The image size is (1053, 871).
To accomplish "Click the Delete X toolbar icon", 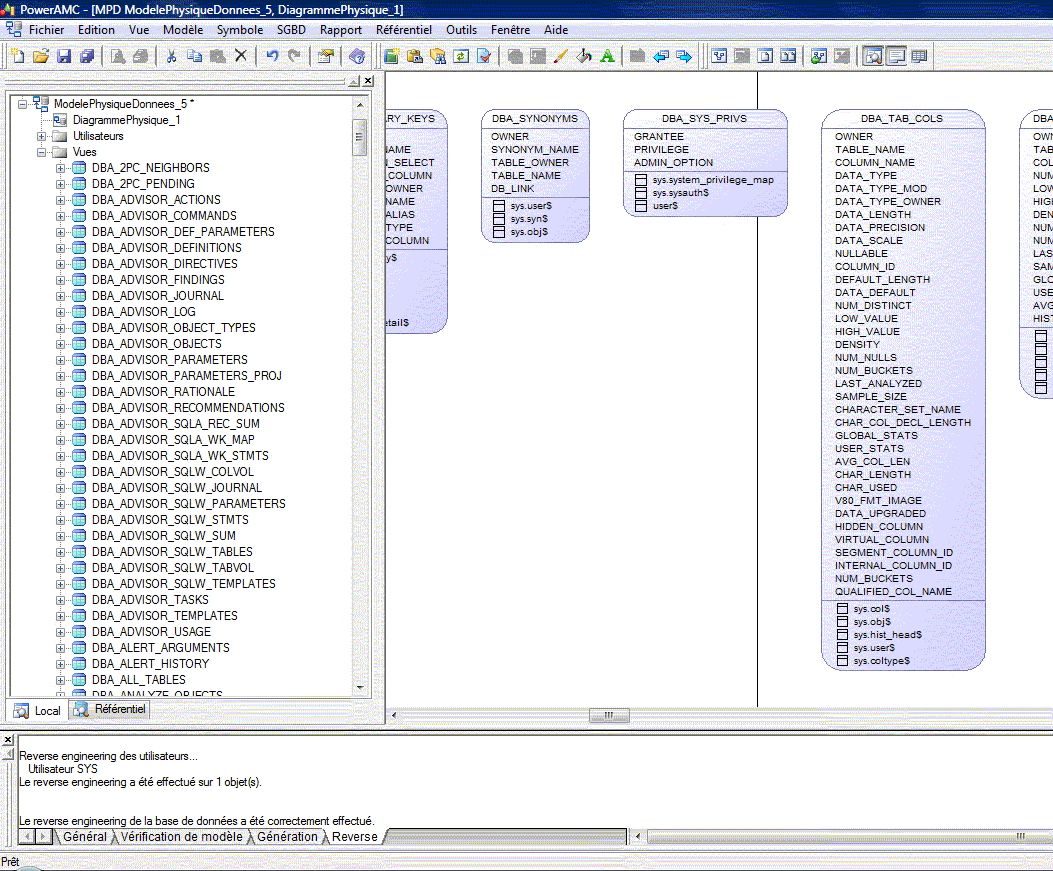I will [240, 56].
